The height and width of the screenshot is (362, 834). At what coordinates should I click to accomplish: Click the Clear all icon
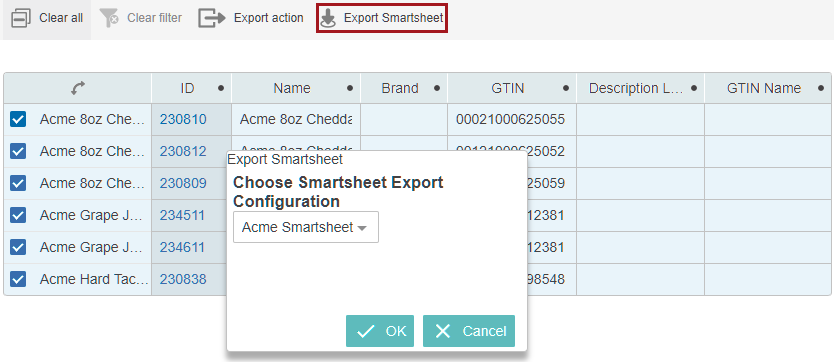click(21, 18)
